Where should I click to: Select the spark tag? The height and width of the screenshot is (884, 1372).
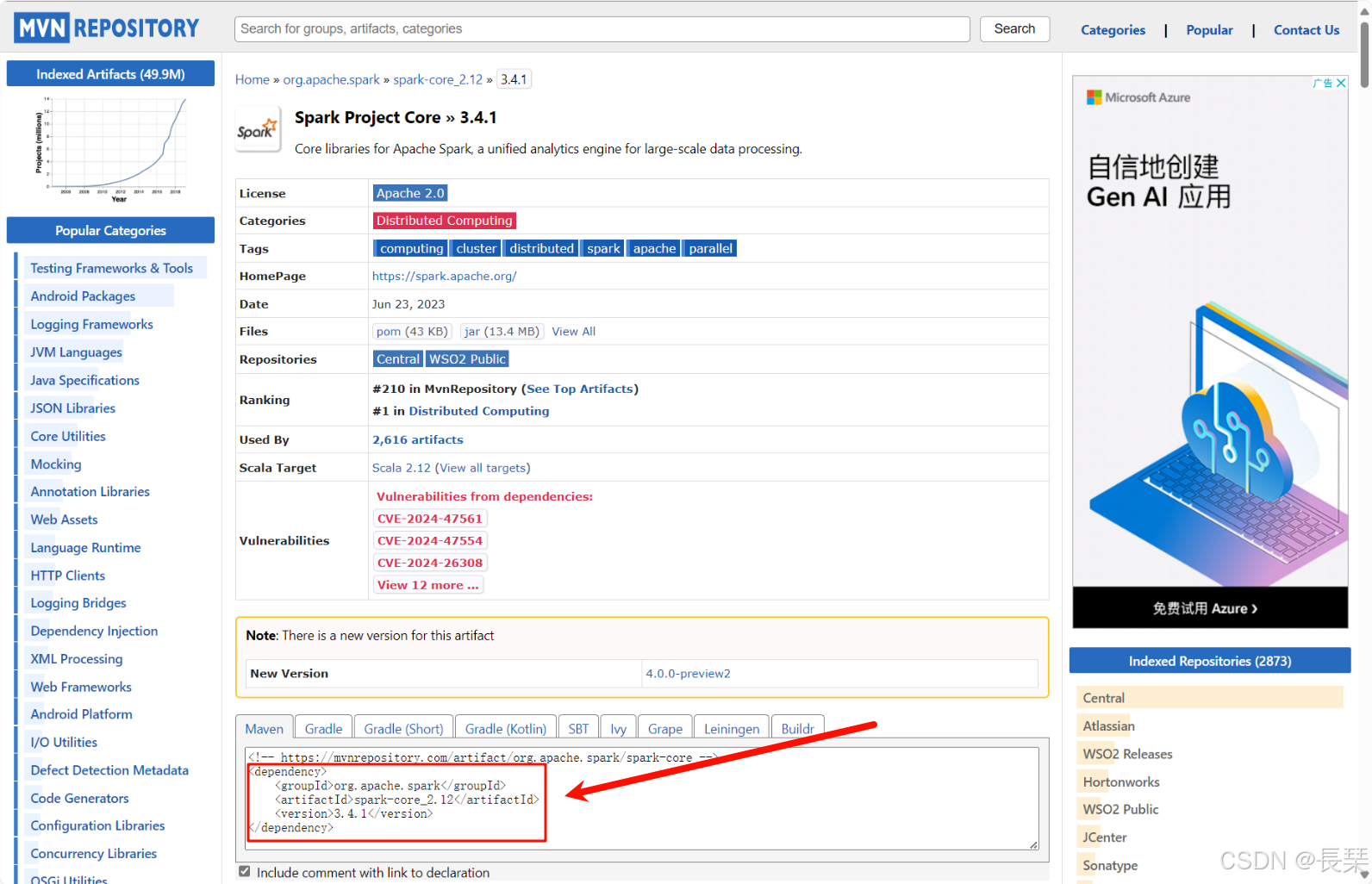click(603, 248)
